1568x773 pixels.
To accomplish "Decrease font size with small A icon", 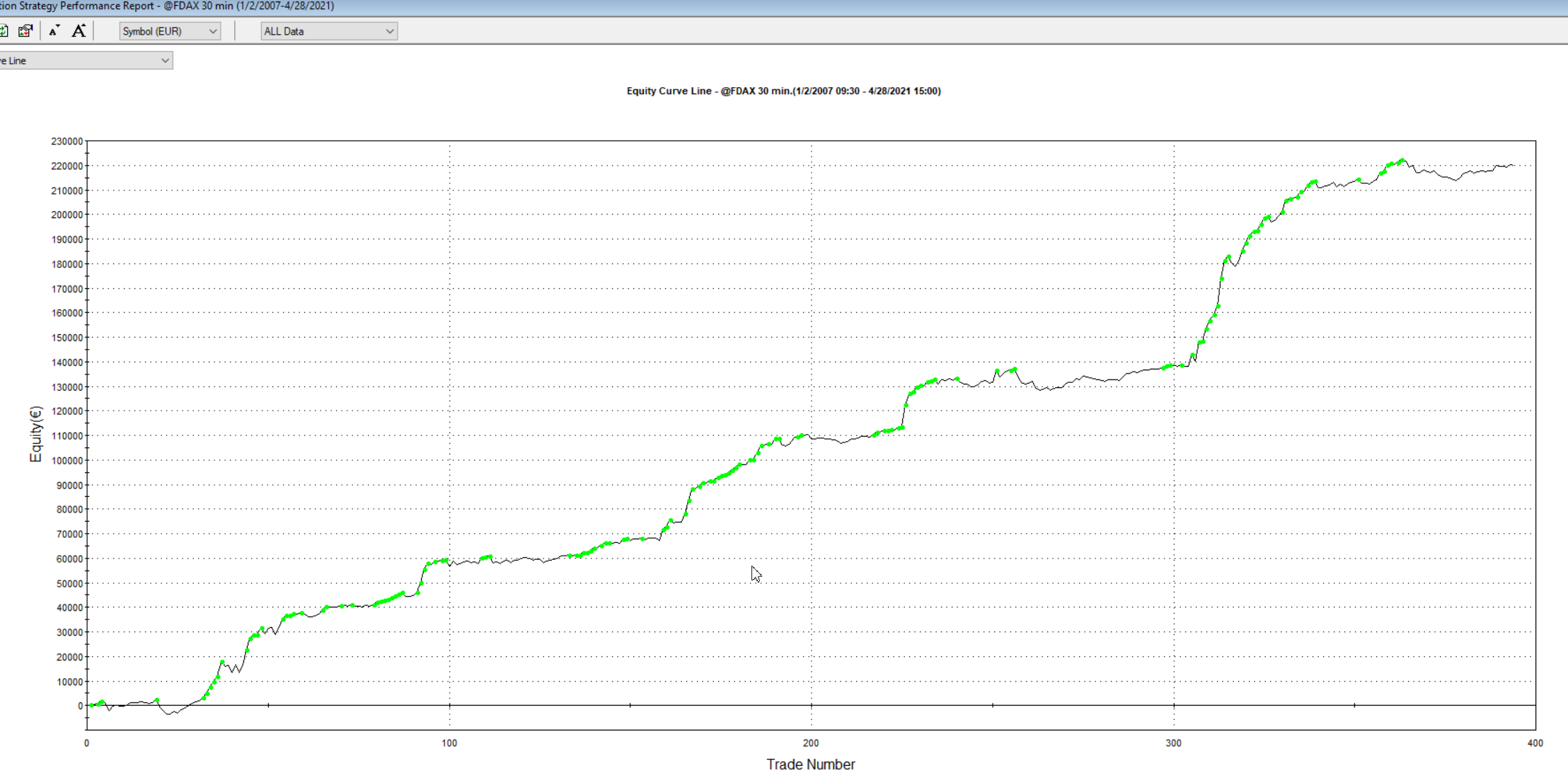I will click(x=54, y=31).
